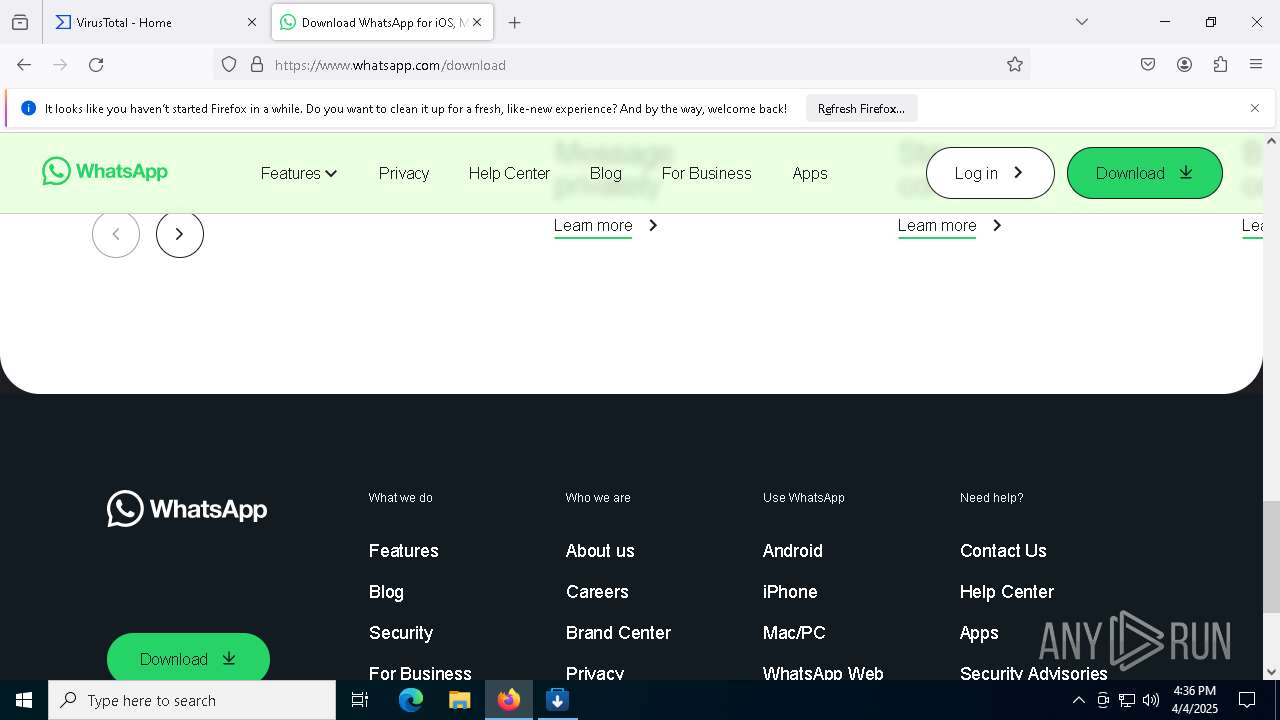Click the Firefox icon on the taskbar
The image size is (1280, 720).
(509, 700)
